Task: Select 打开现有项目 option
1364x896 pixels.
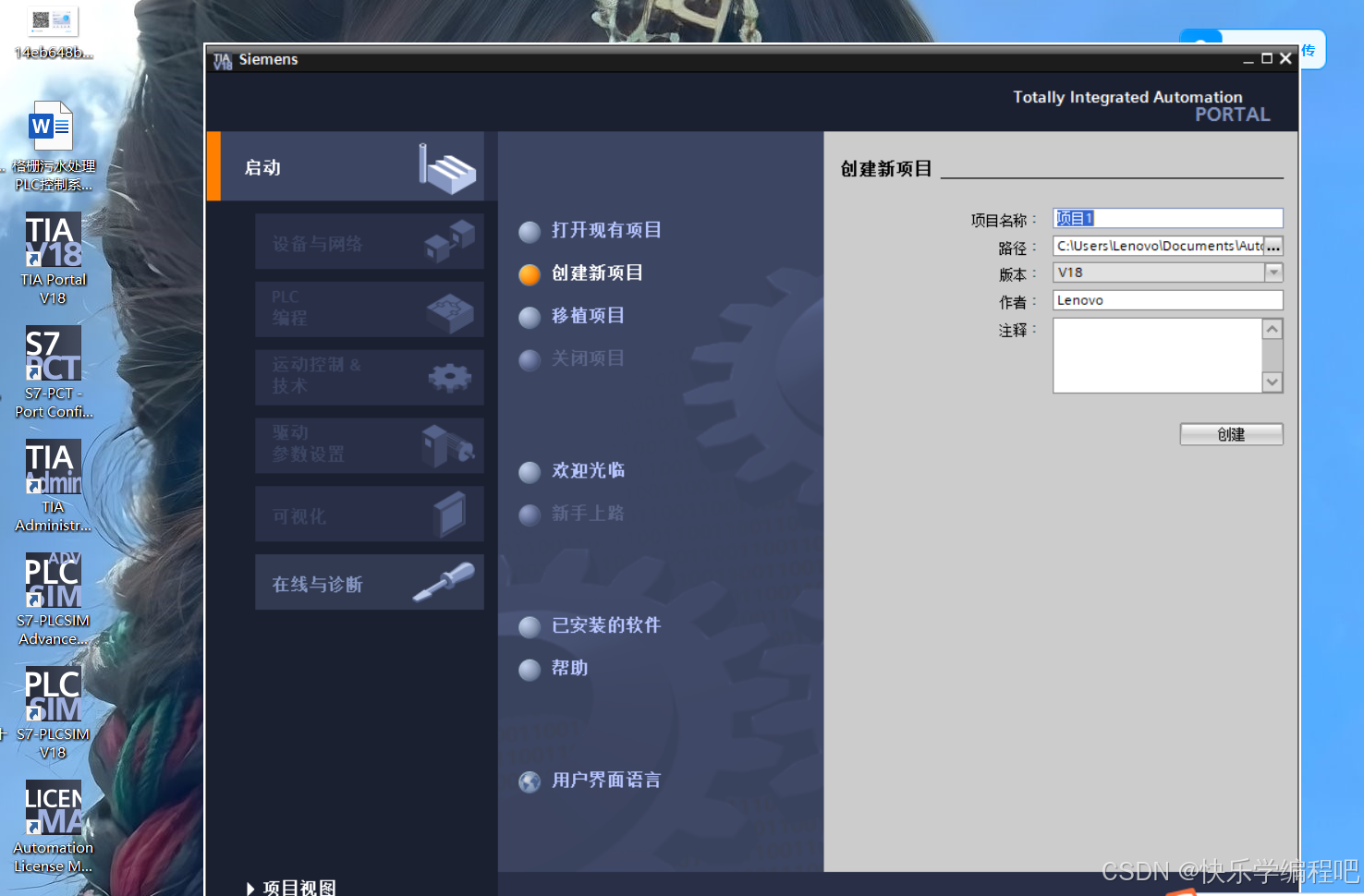Action: [590, 231]
